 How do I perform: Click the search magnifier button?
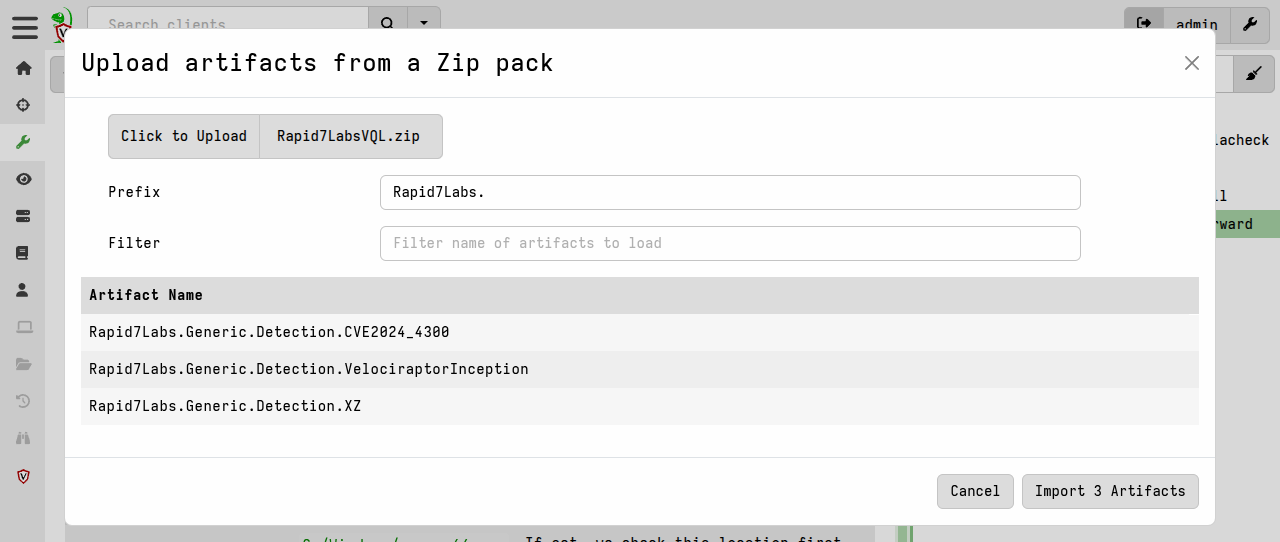click(x=388, y=24)
